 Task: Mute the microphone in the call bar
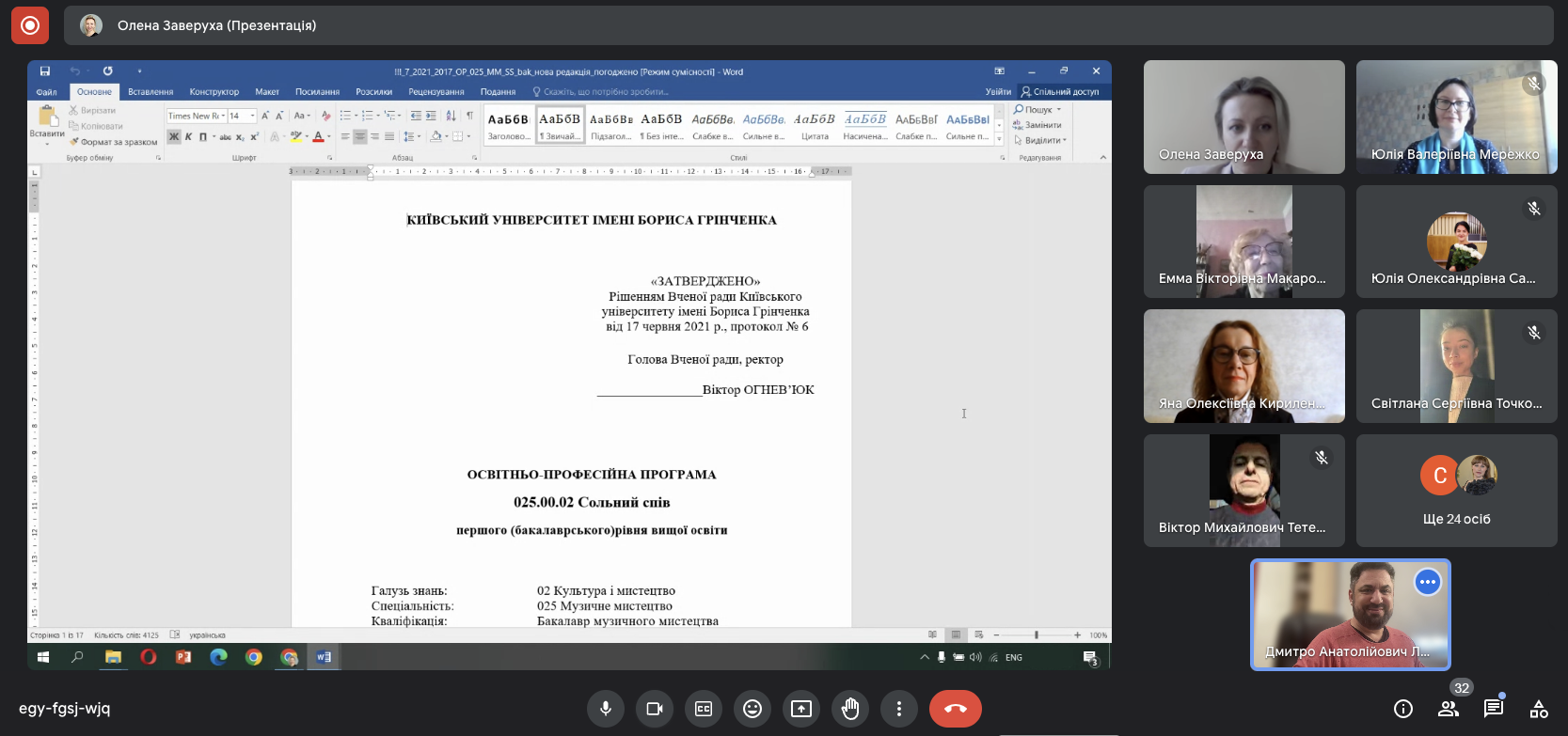tap(606, 709)
